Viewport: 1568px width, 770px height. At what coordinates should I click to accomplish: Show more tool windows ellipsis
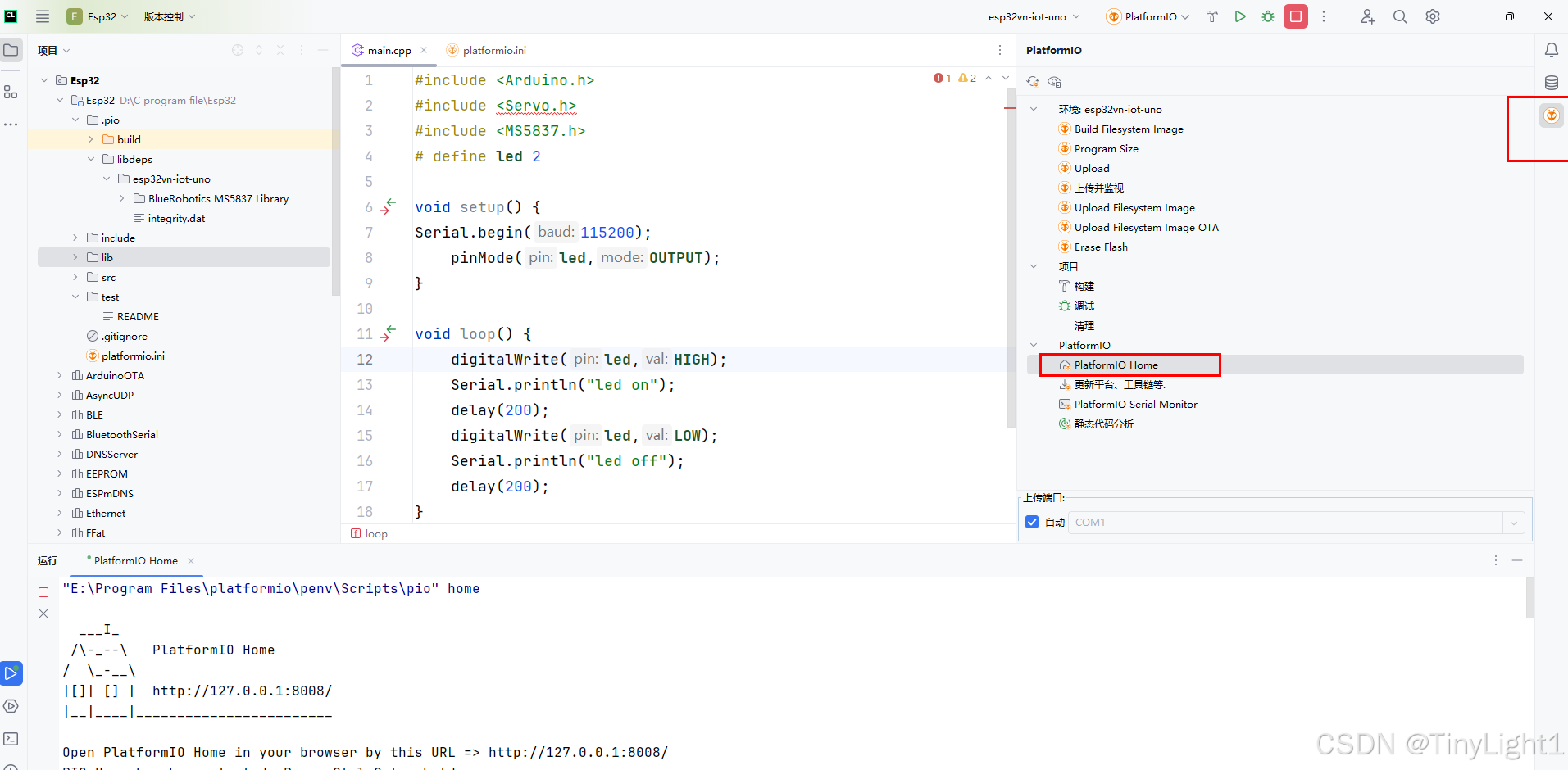point(11,125)
